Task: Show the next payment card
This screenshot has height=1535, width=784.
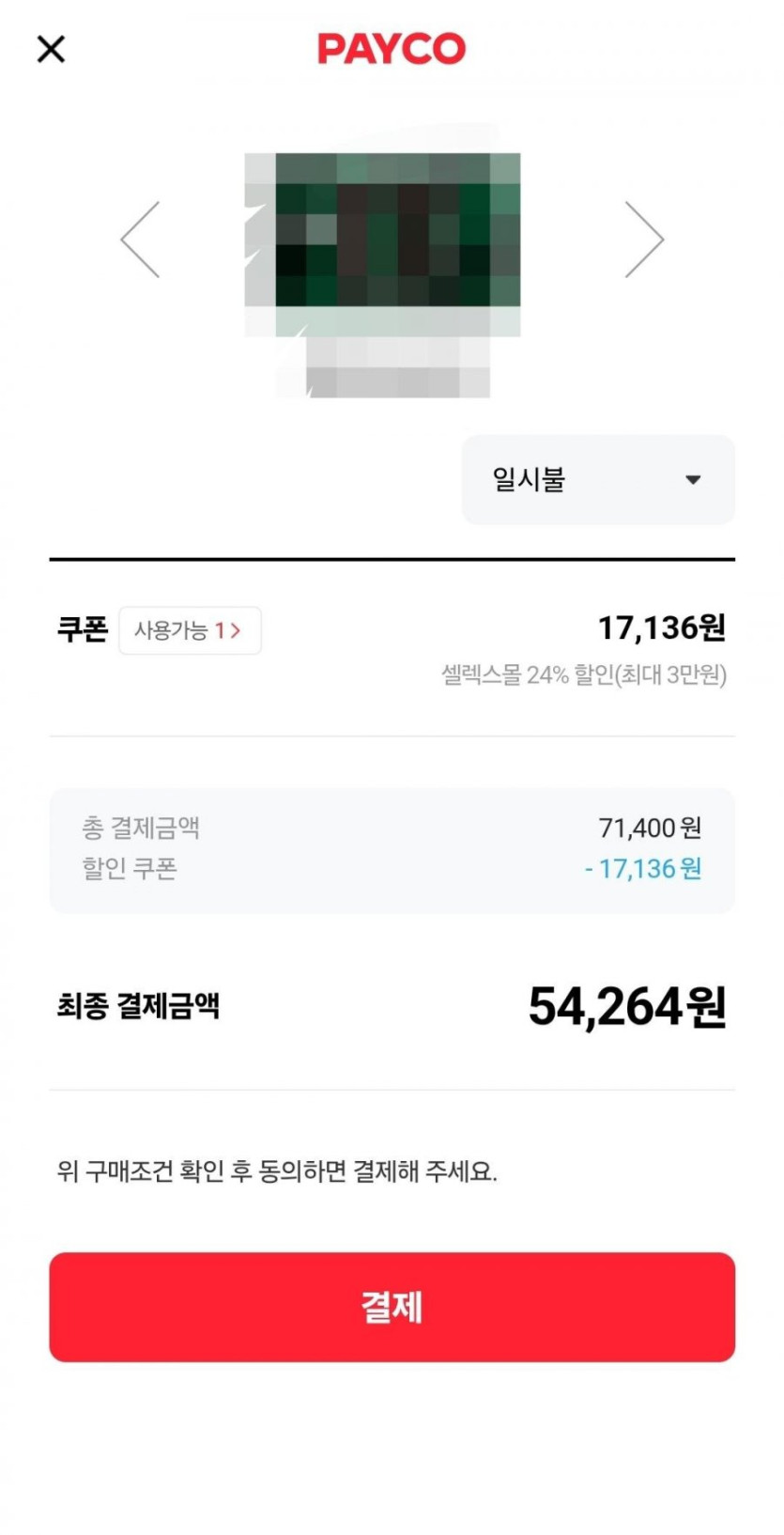Action: tap(644, 240)
